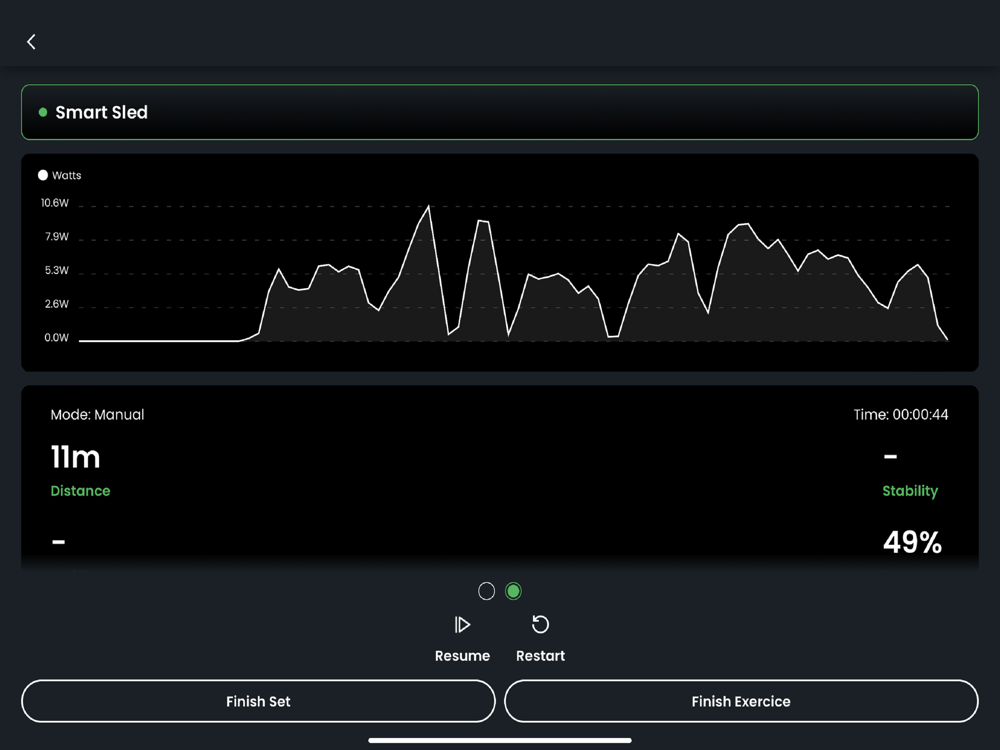This screenshot has height=750, width=1000.
Task: Click the Time 00:00:44 readout
Action: click(901, 415)
